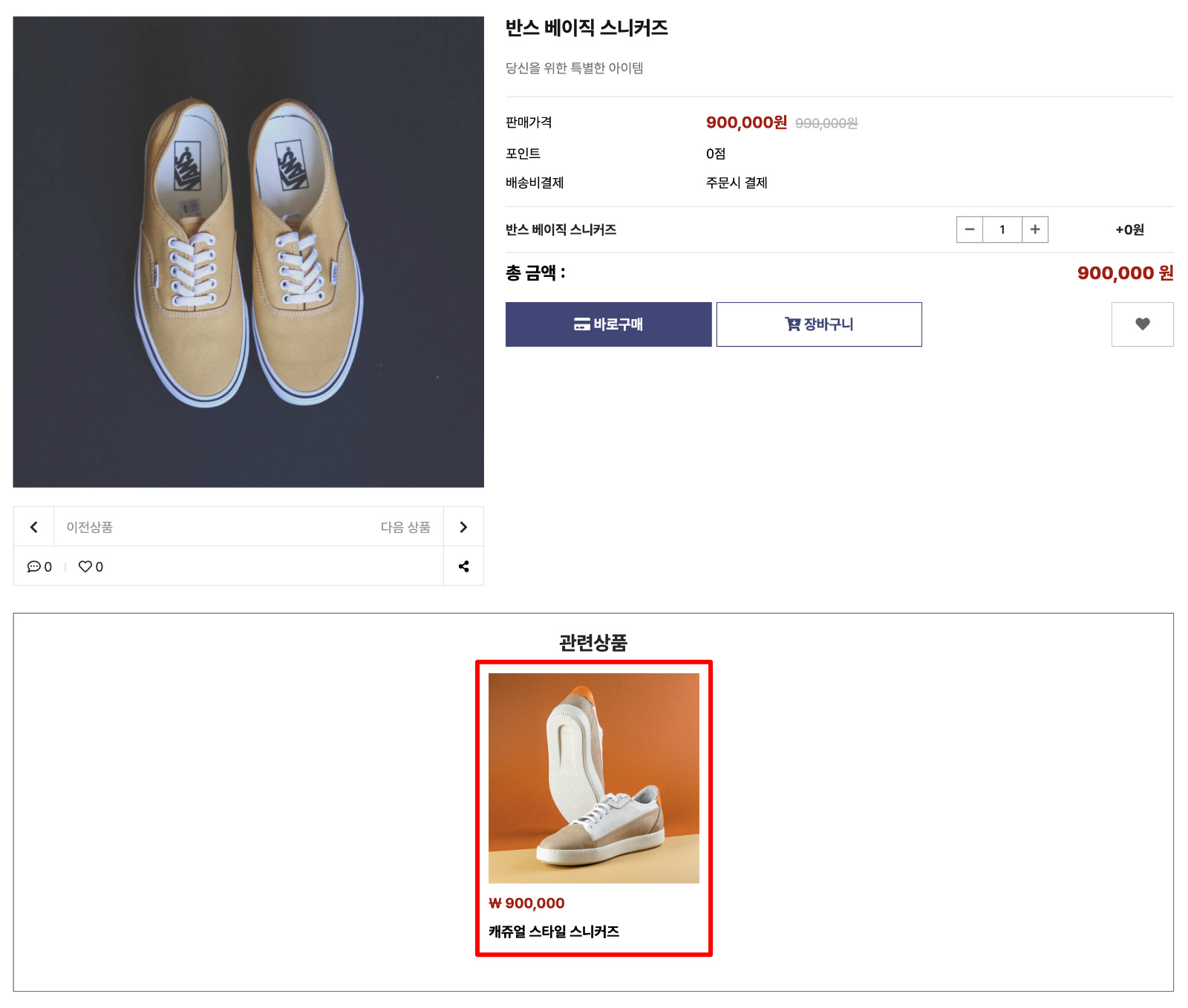Viewport: 1188px width, 1008px height.
Task: Add to wishlist with heart button
Action: (x=1142, y=324)
